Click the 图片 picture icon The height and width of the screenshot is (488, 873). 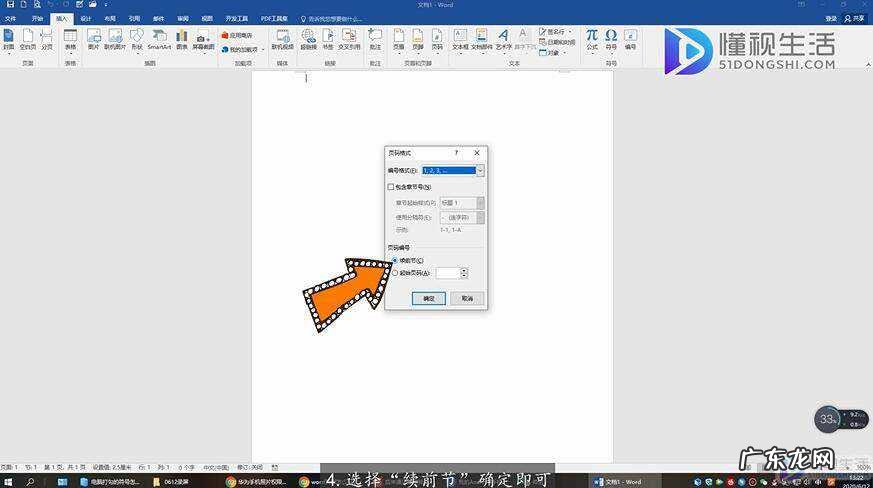(x=93, y=39)
